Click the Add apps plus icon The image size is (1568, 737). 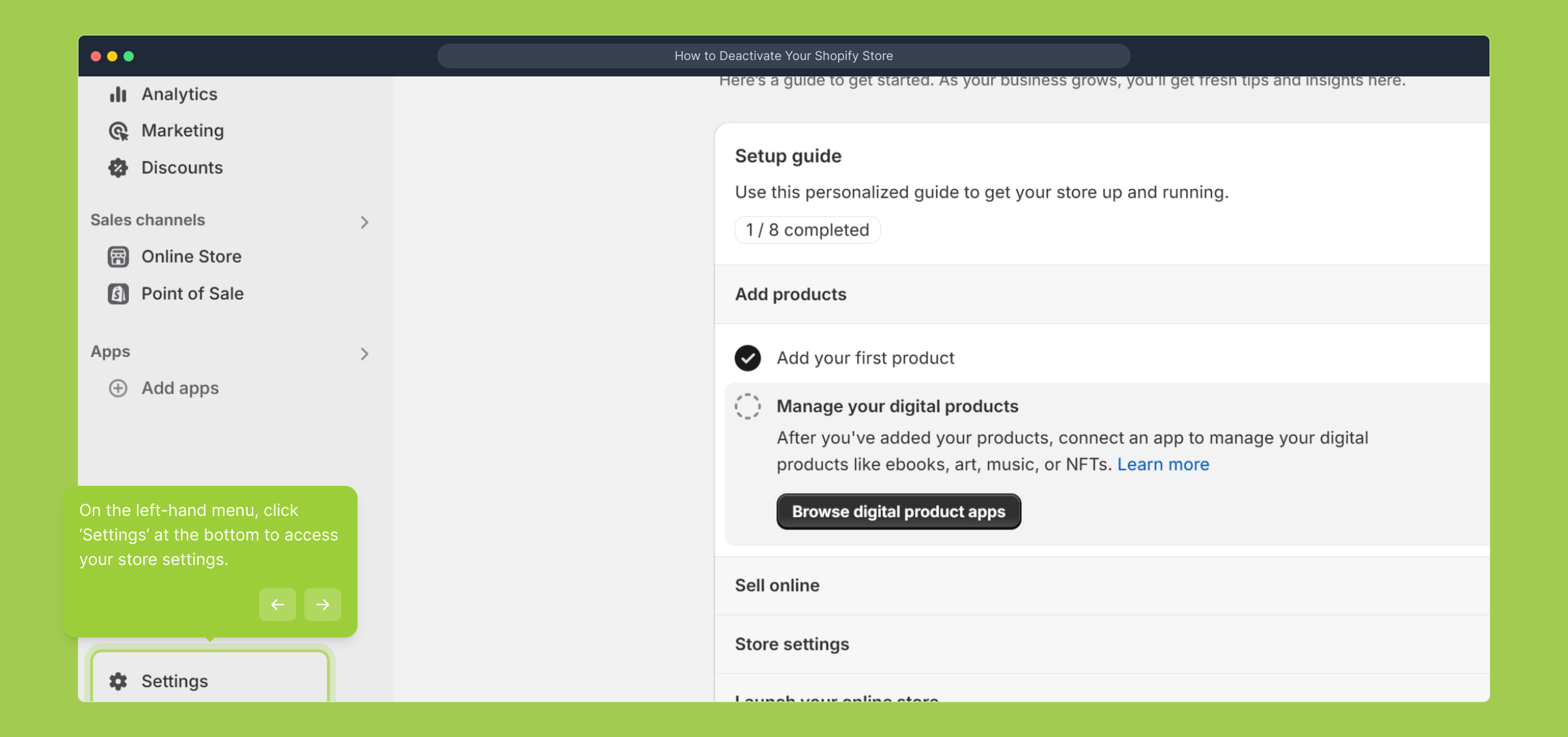click(118, 388)
